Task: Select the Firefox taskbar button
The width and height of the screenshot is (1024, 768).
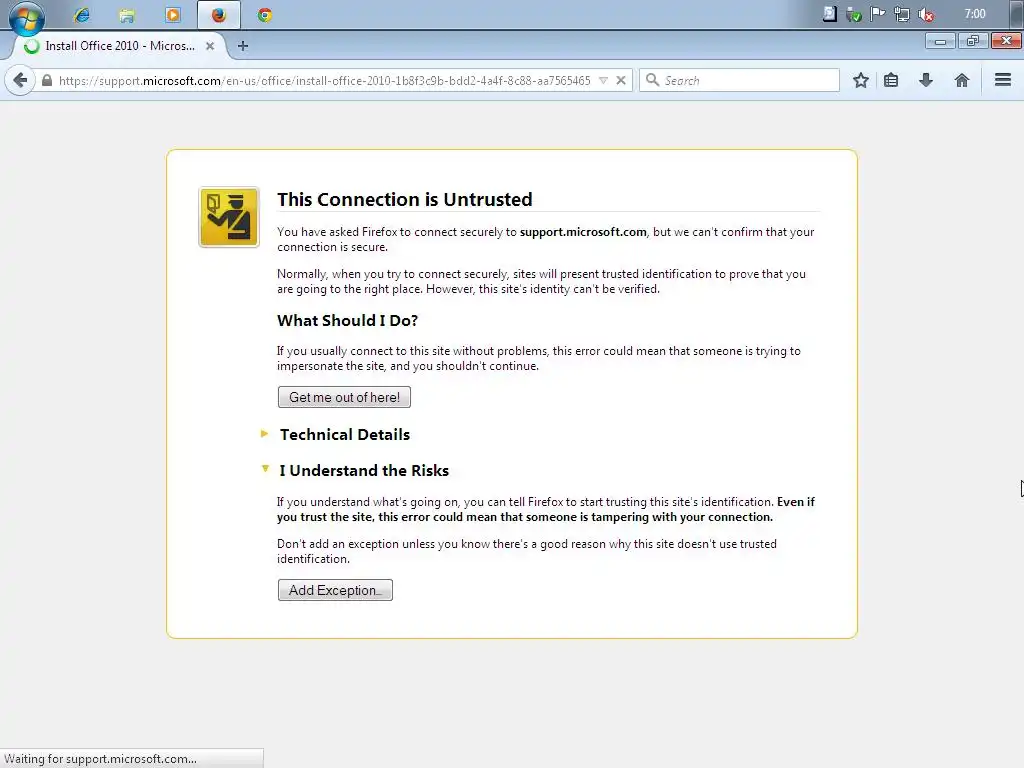Action: point(219,15)
